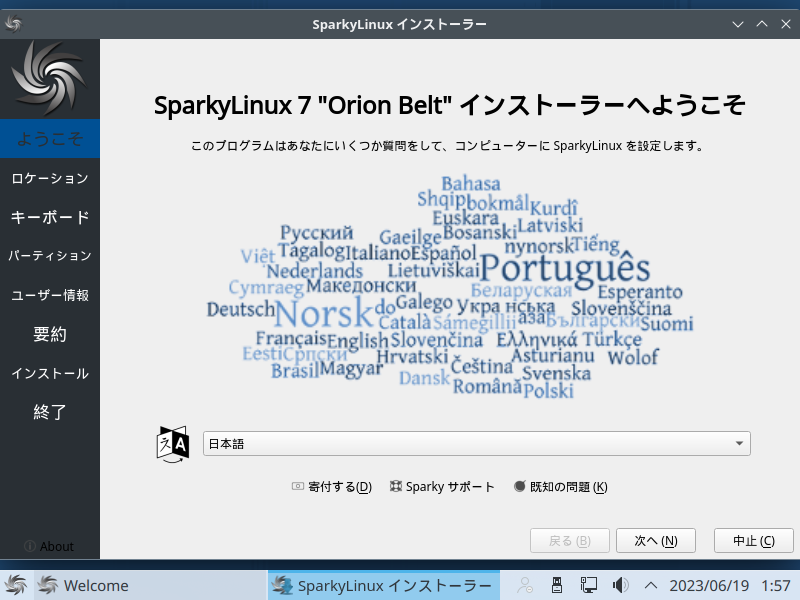Click the 寄付する(D) donate link
800x600 pixels.
pos(332,487)
